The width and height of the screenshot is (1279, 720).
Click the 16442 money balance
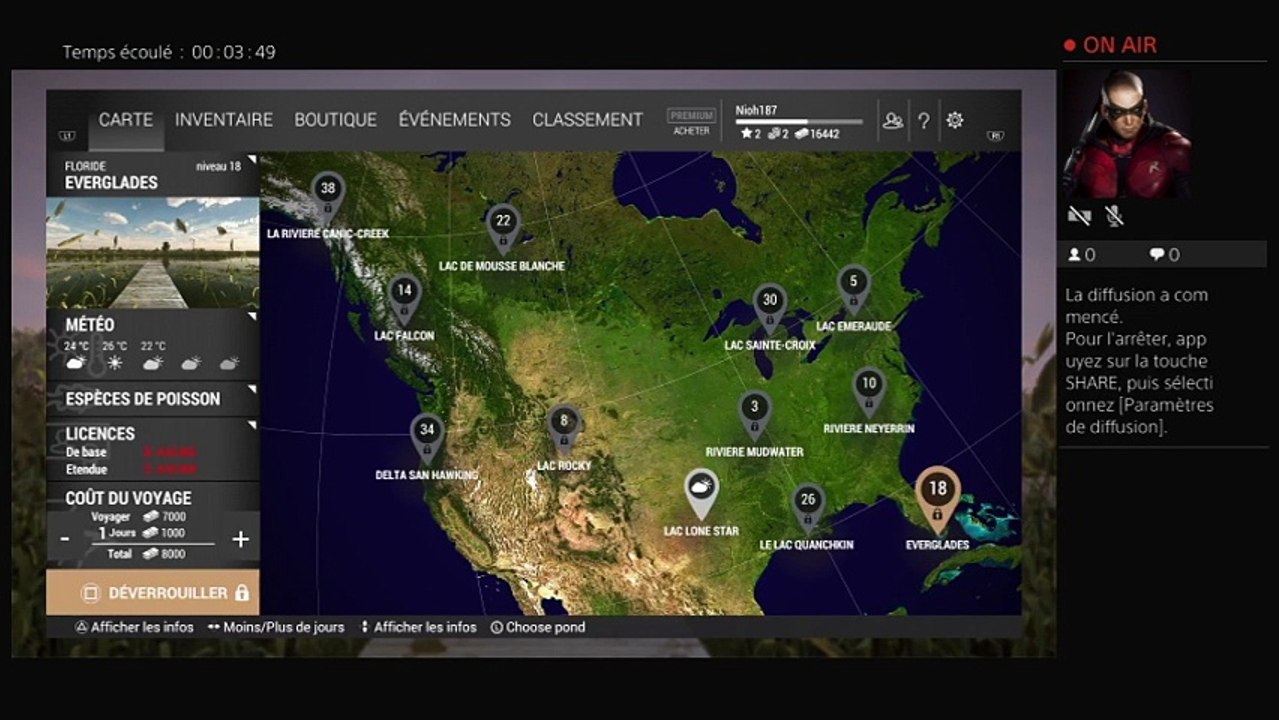tap(817, 134)
